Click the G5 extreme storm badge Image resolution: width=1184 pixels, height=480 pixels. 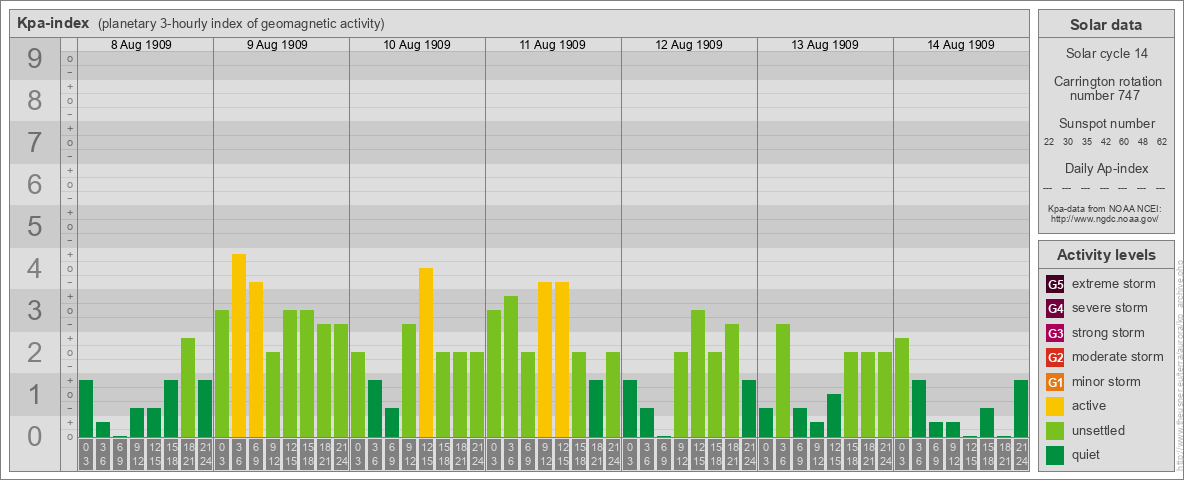tap(1055, 285)
